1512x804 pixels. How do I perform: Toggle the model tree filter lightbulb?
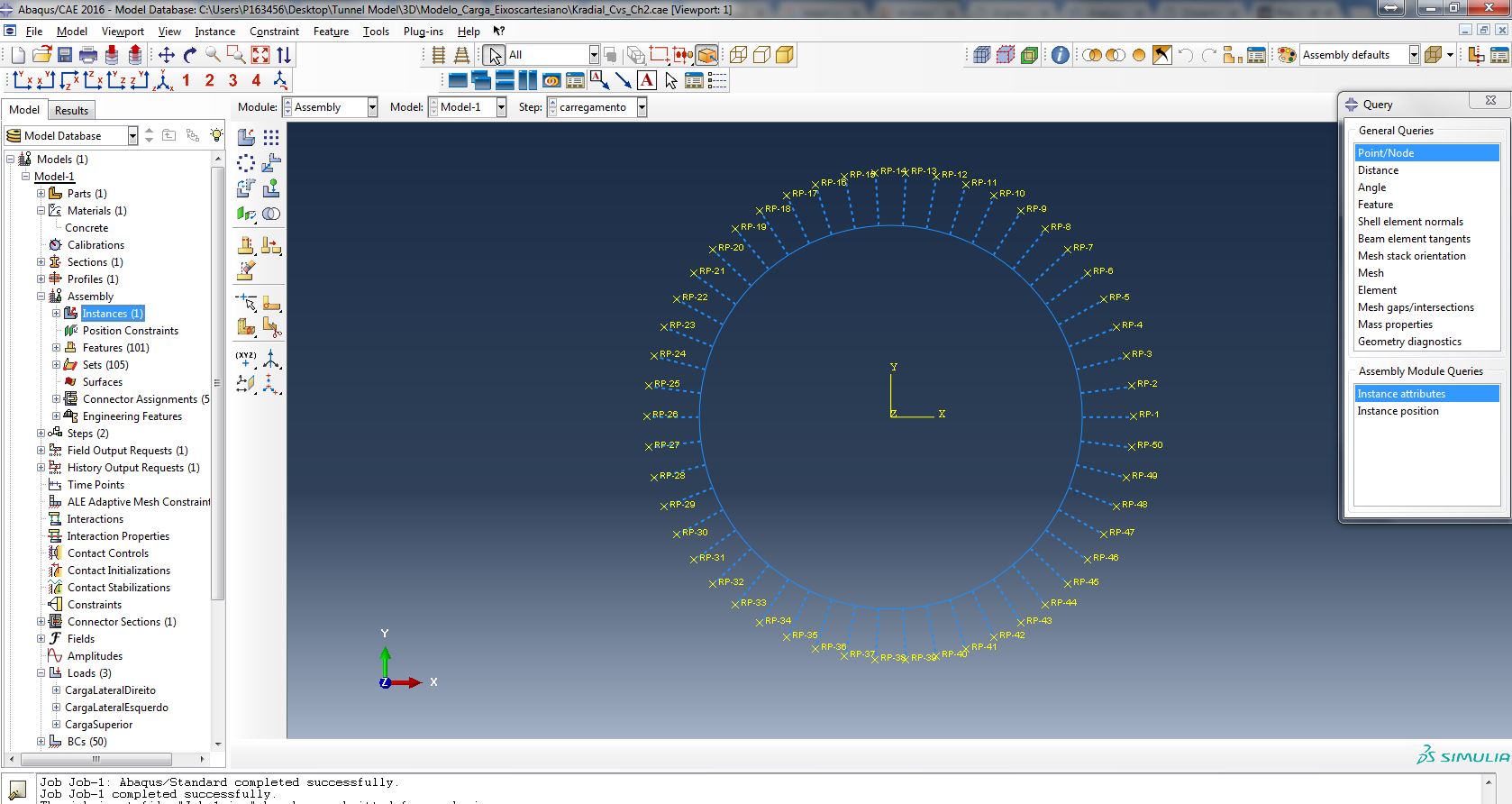(216, 135)
